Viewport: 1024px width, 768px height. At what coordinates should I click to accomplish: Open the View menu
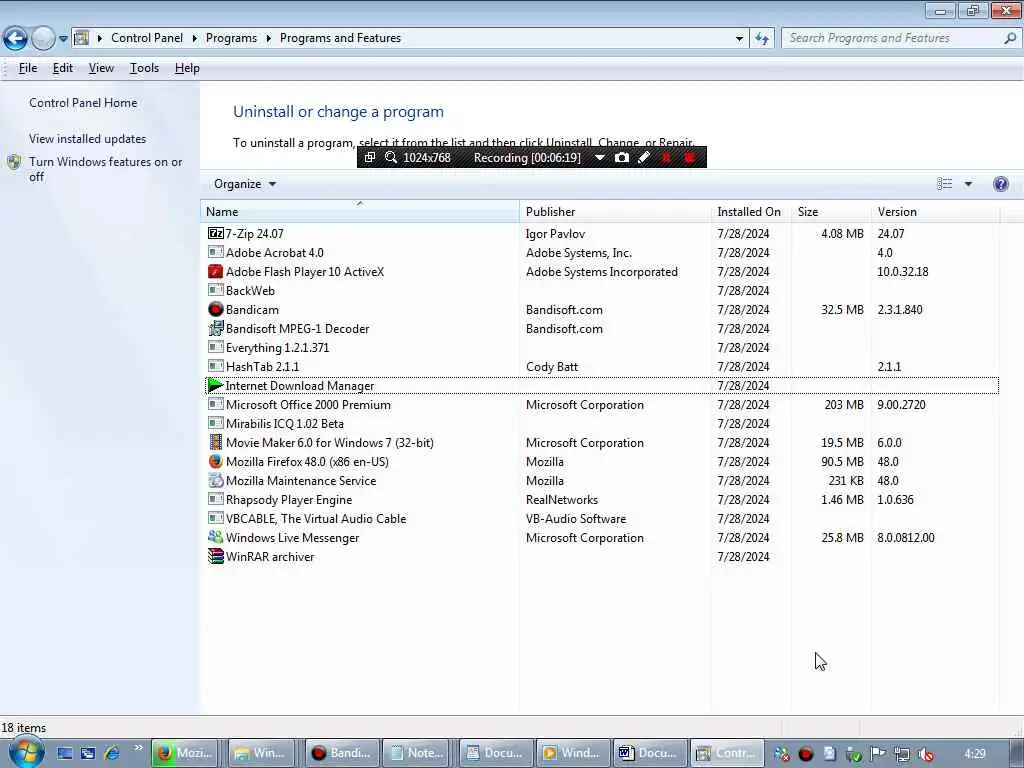[101, 68]
